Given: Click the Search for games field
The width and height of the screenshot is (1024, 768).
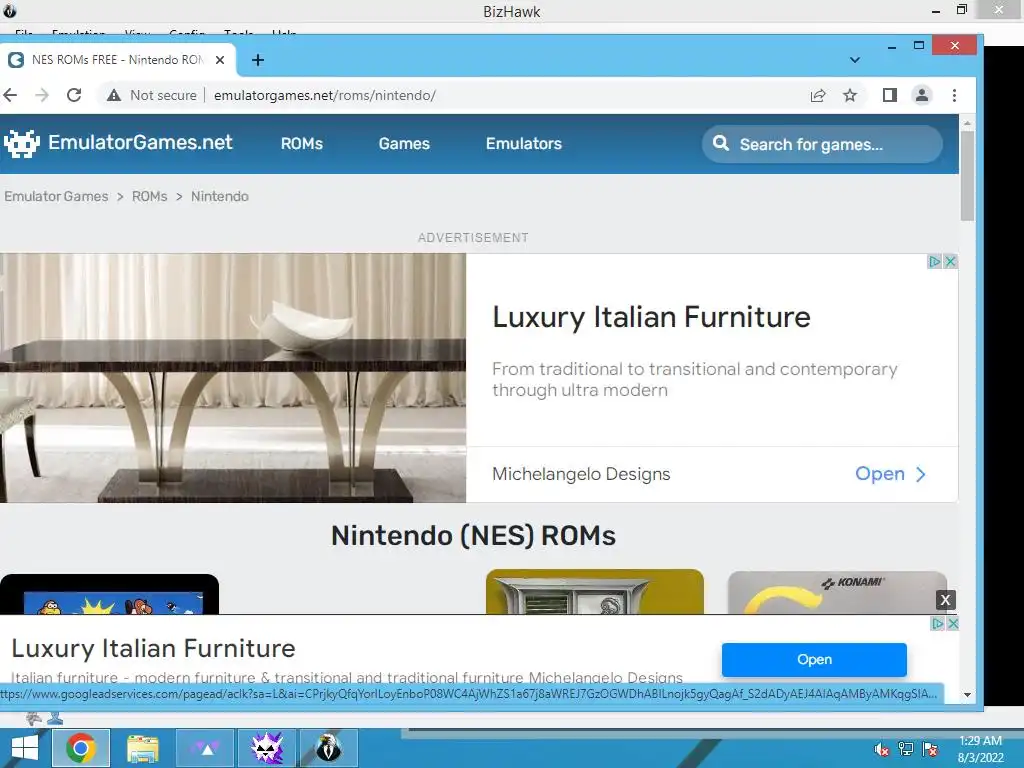Looking at the screenshot, I should pos(822,144).
